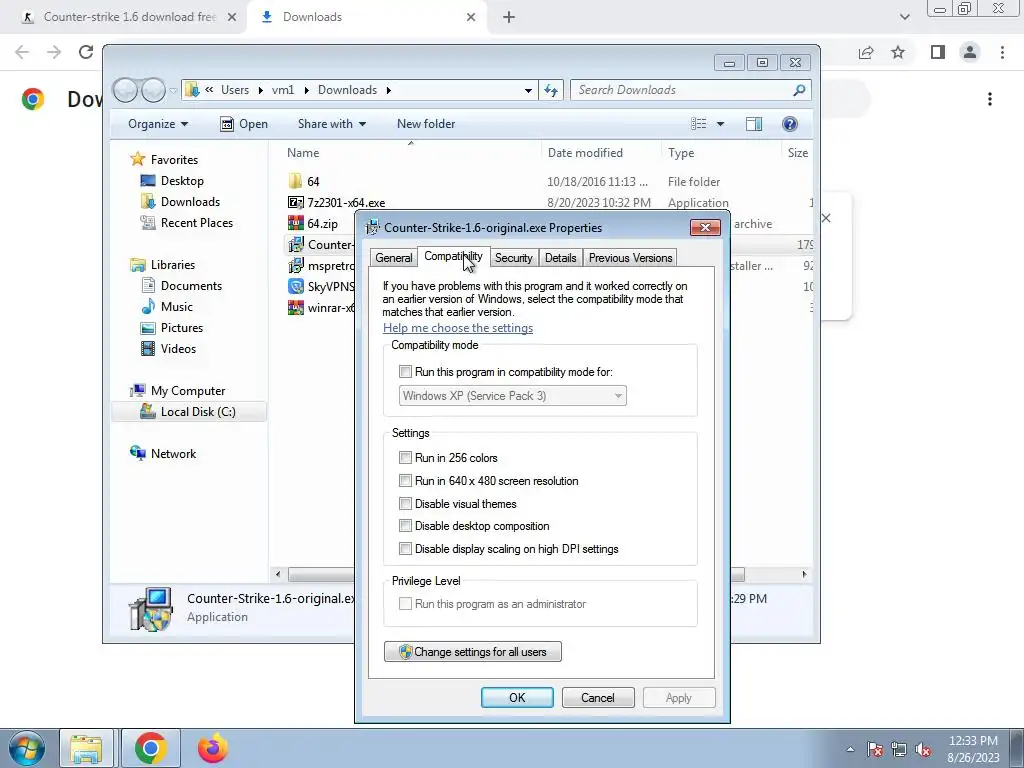This screenshot has height=768, width=1024.
Task: Open File Explorer from the taskbar
Action: (86, 748)
